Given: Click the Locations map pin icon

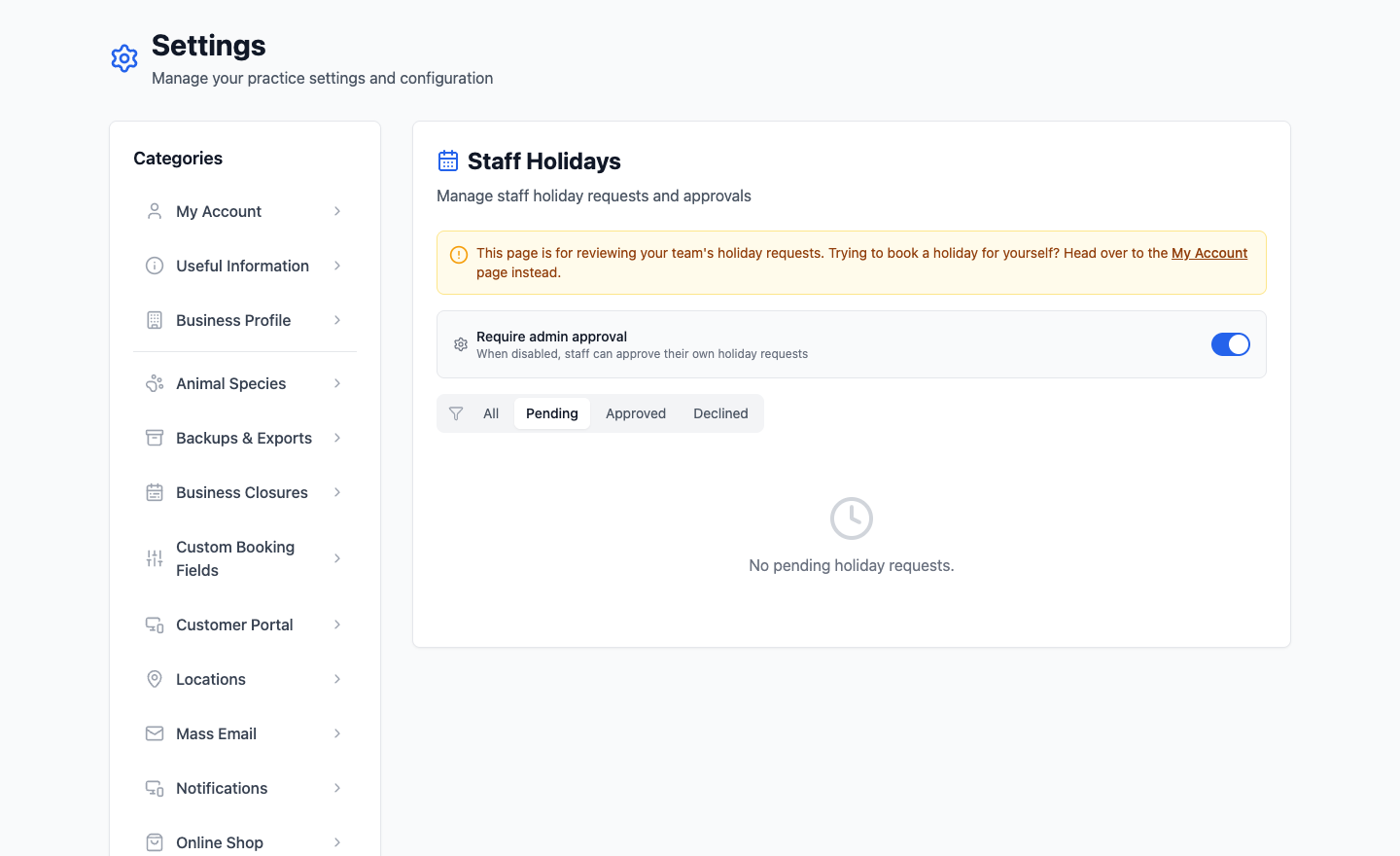Looking at the screenshot, I should click(155, 679).
